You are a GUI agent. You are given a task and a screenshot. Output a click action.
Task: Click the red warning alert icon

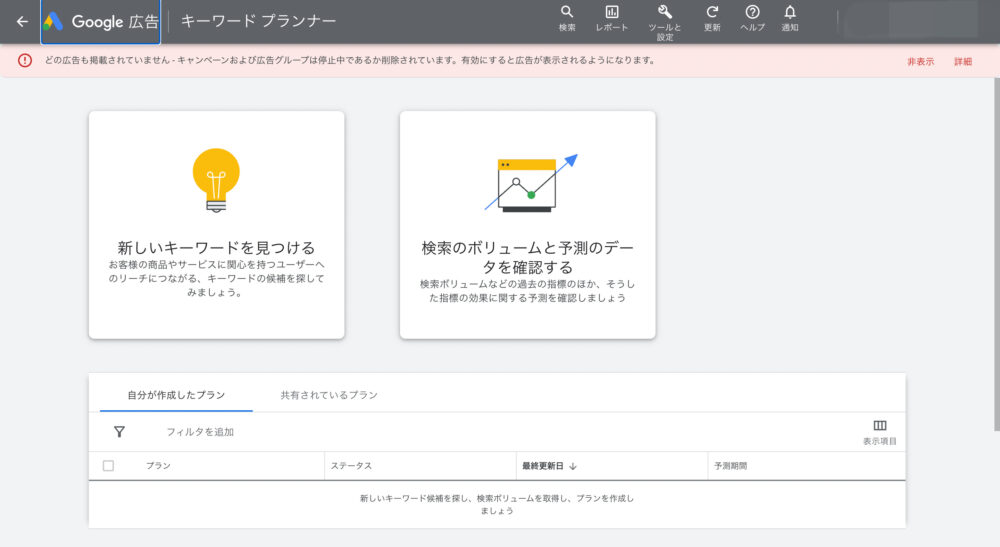(25, 61)
